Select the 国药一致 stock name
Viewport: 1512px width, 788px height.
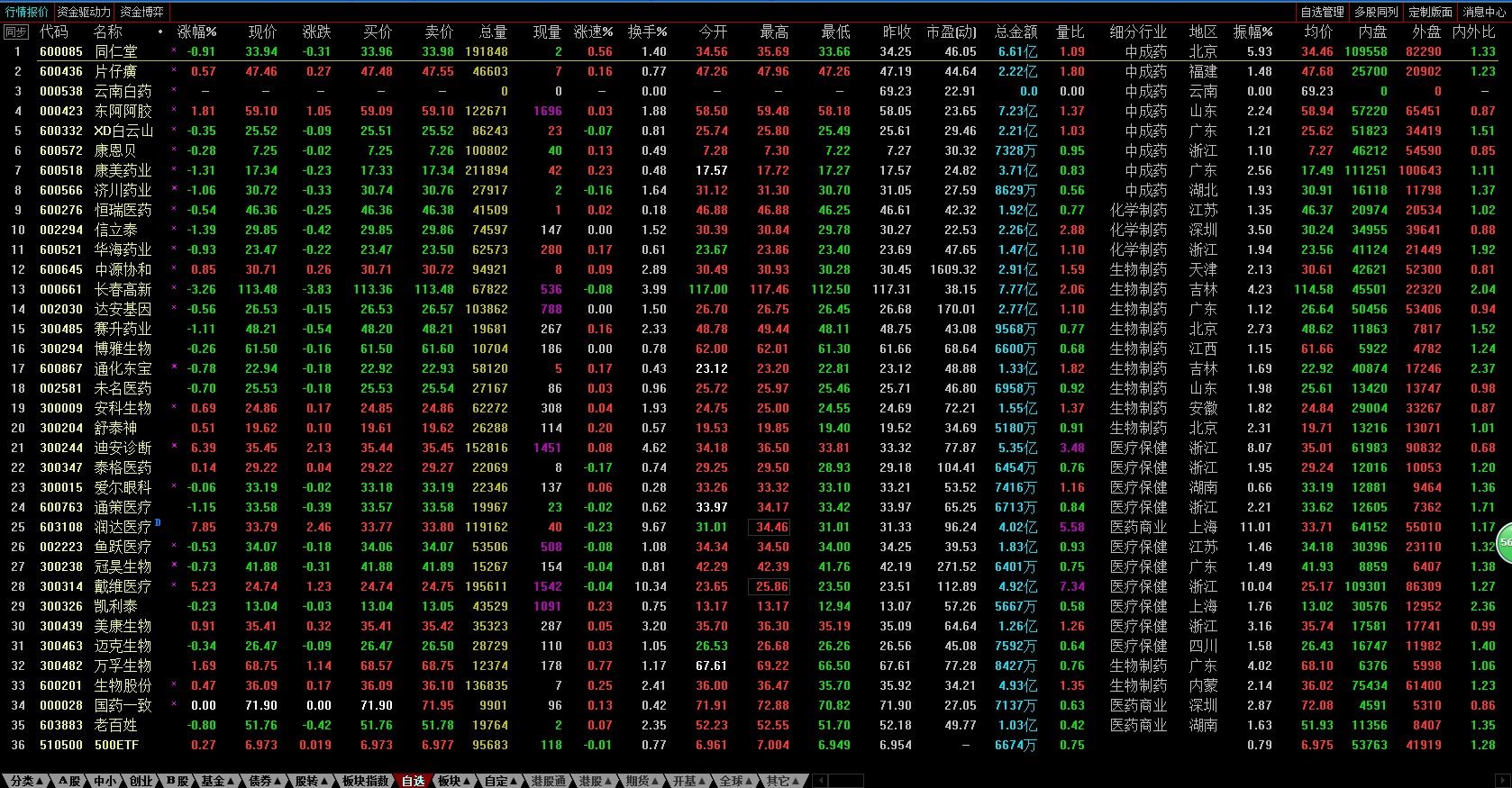pos(123,705)
